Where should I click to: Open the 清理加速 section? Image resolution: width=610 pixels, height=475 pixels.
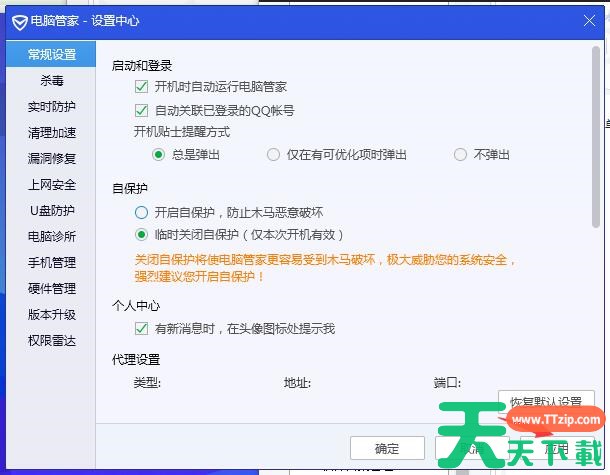pyautogui.click(x=51, y=133)
